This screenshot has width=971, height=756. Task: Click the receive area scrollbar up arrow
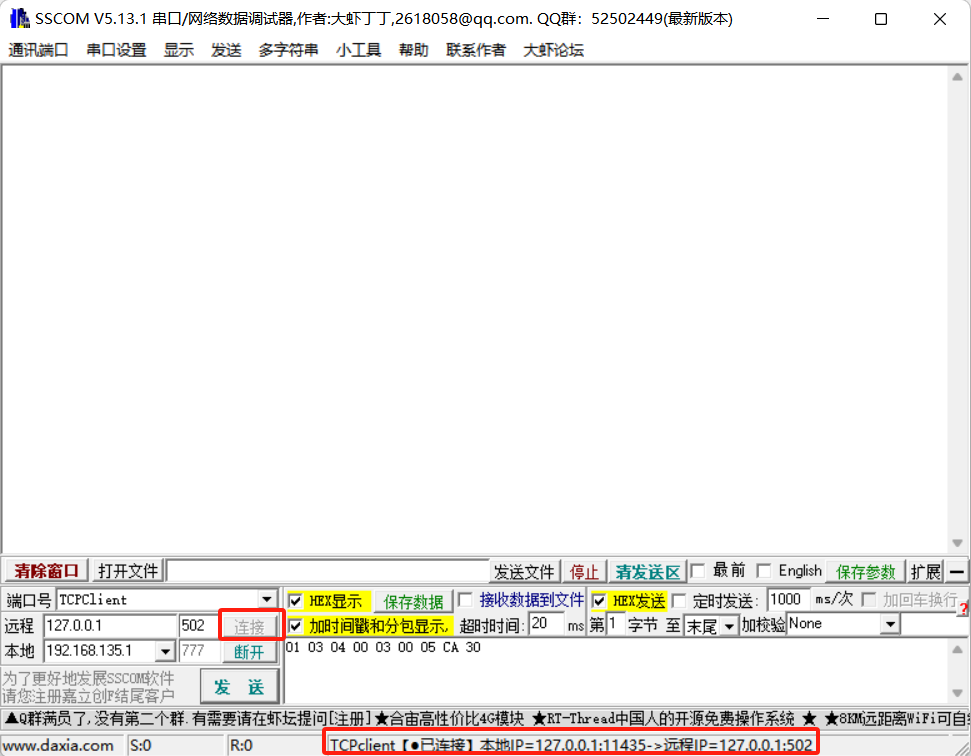(957, 77)
